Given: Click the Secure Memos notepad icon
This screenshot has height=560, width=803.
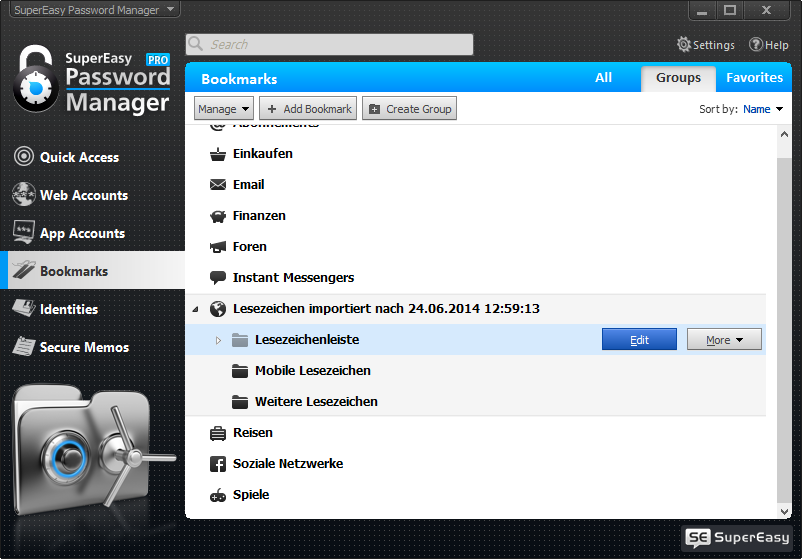Looking at the screenshot, I should click(24, 346).
